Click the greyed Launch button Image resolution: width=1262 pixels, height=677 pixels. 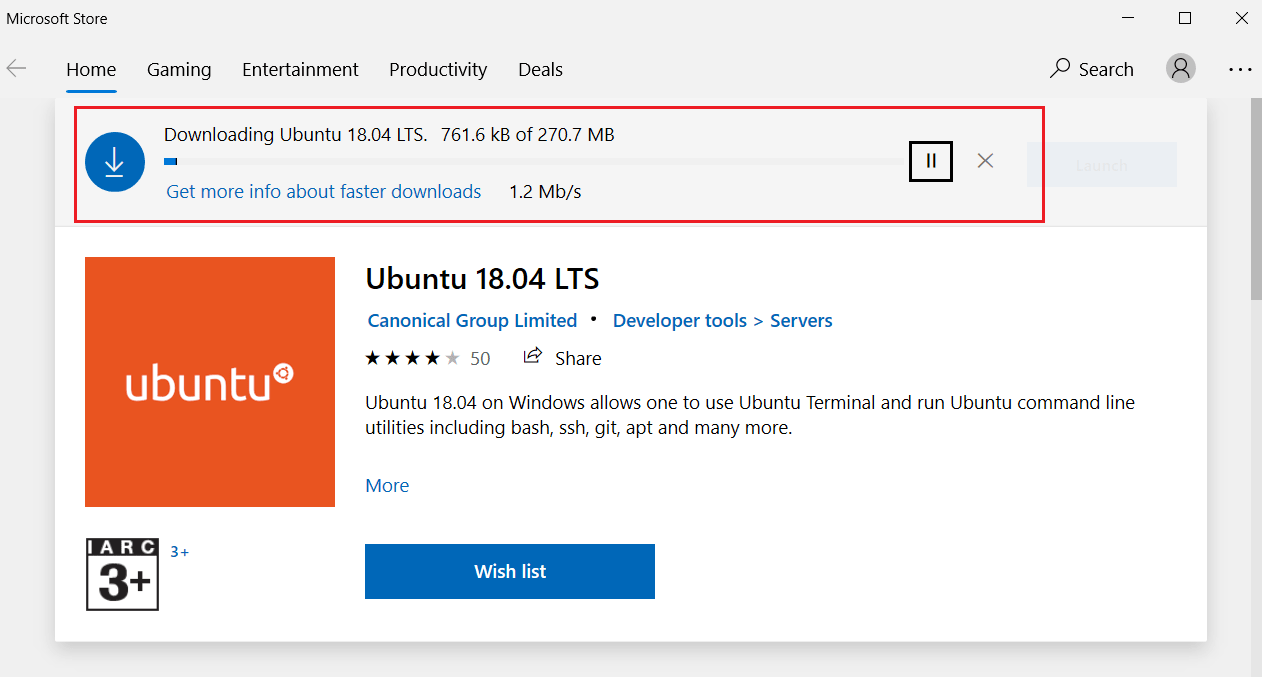[1102, 165]
